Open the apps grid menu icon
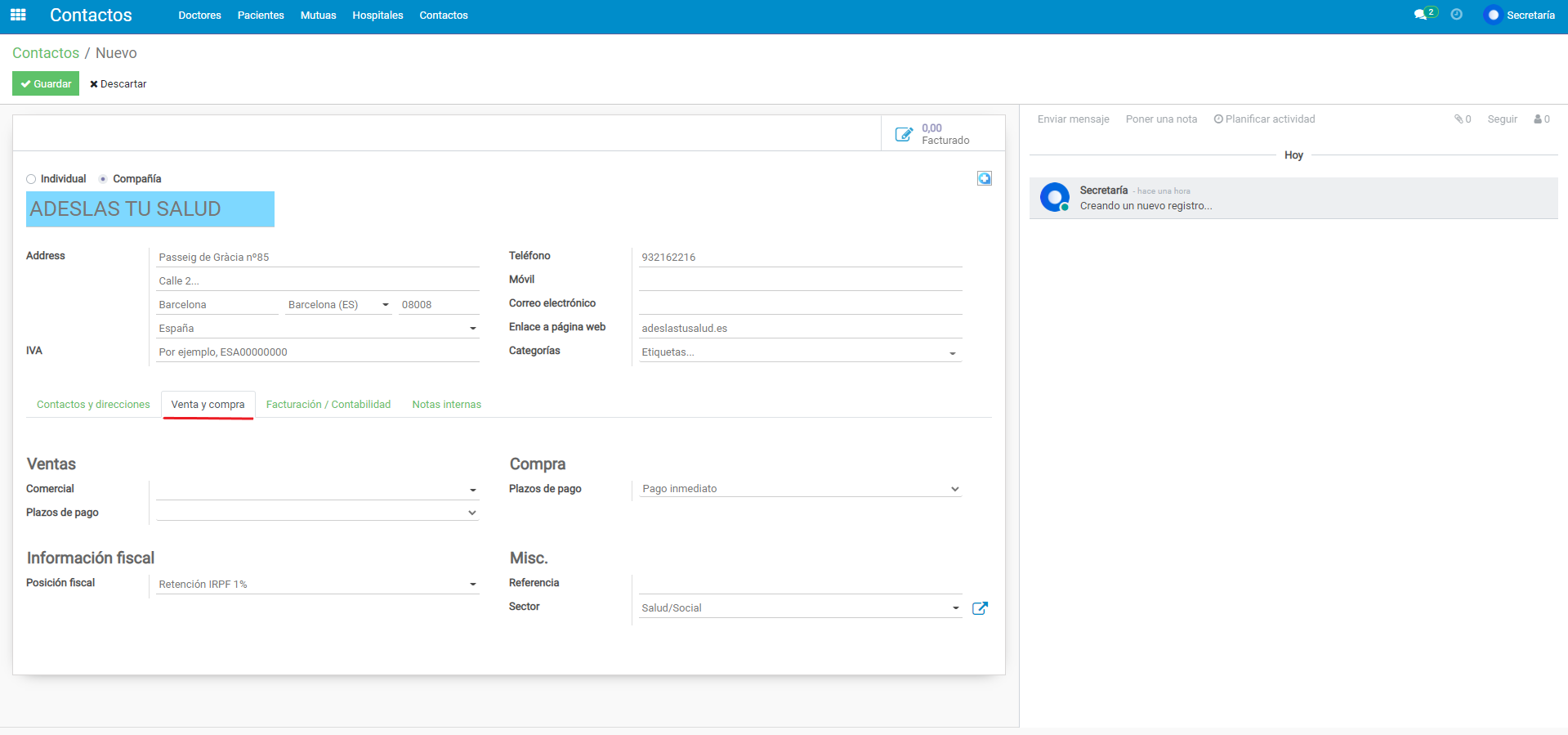Image resolution: width=1568 pixels, height=735 pixels. click(18, 15)
